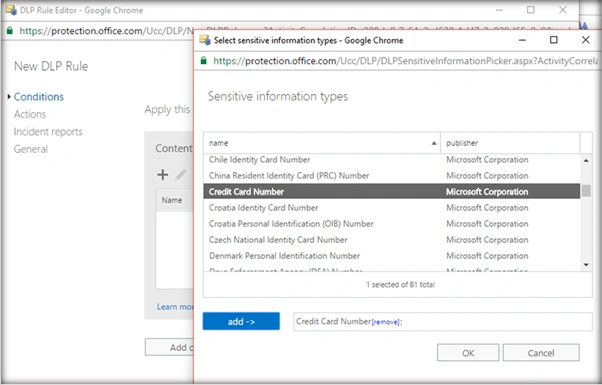Select the Credit Card Number row
The width and height of the screenshot is (602, 385).
pos(392,192)
